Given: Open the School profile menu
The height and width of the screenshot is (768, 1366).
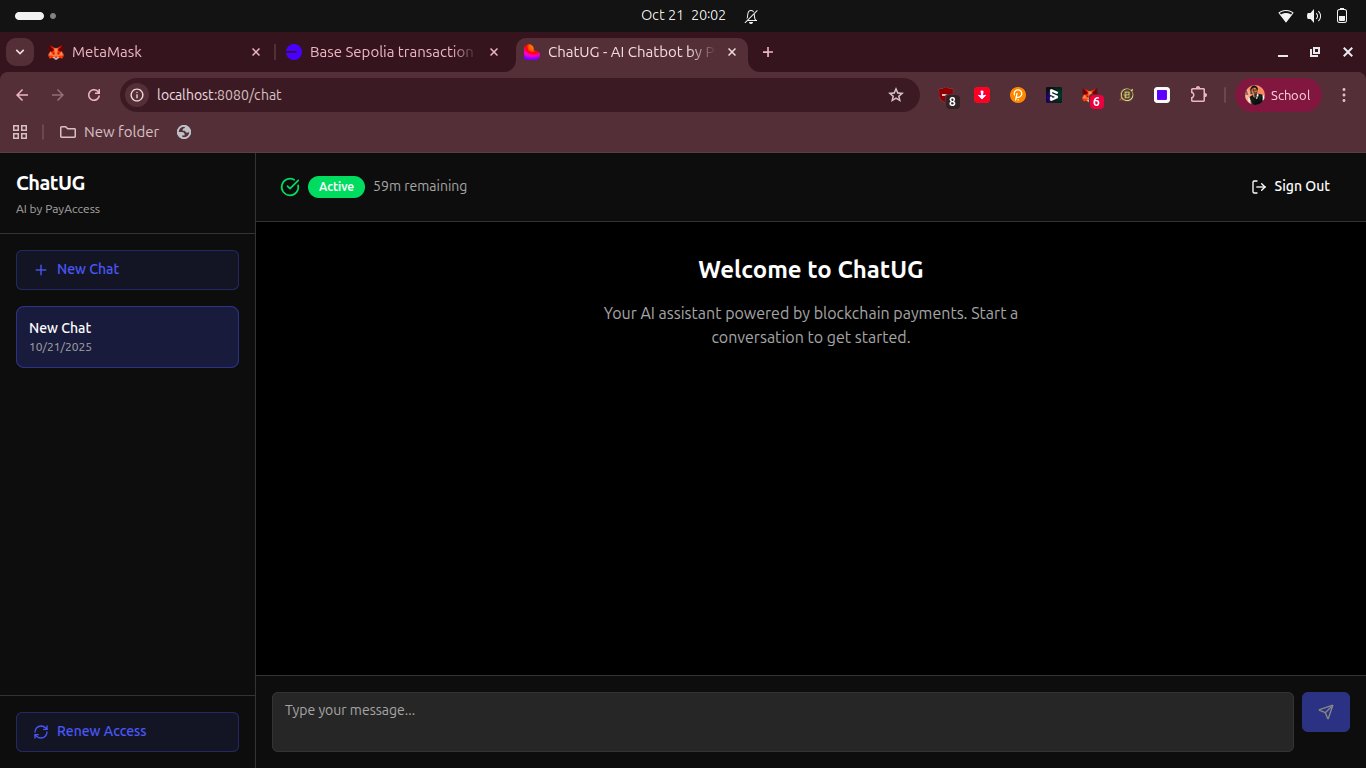Looking at the screenshot, I should click(x=1278, y=95).
